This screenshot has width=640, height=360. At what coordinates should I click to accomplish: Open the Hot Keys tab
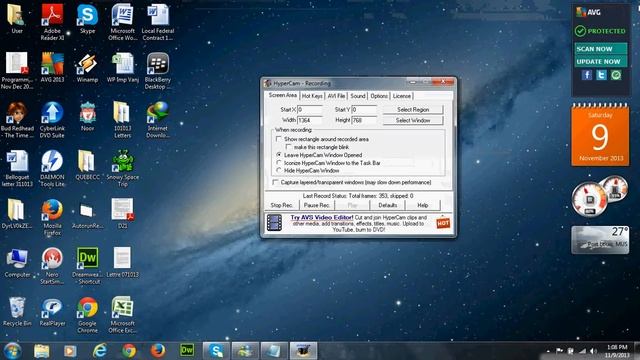pos(312,96)
